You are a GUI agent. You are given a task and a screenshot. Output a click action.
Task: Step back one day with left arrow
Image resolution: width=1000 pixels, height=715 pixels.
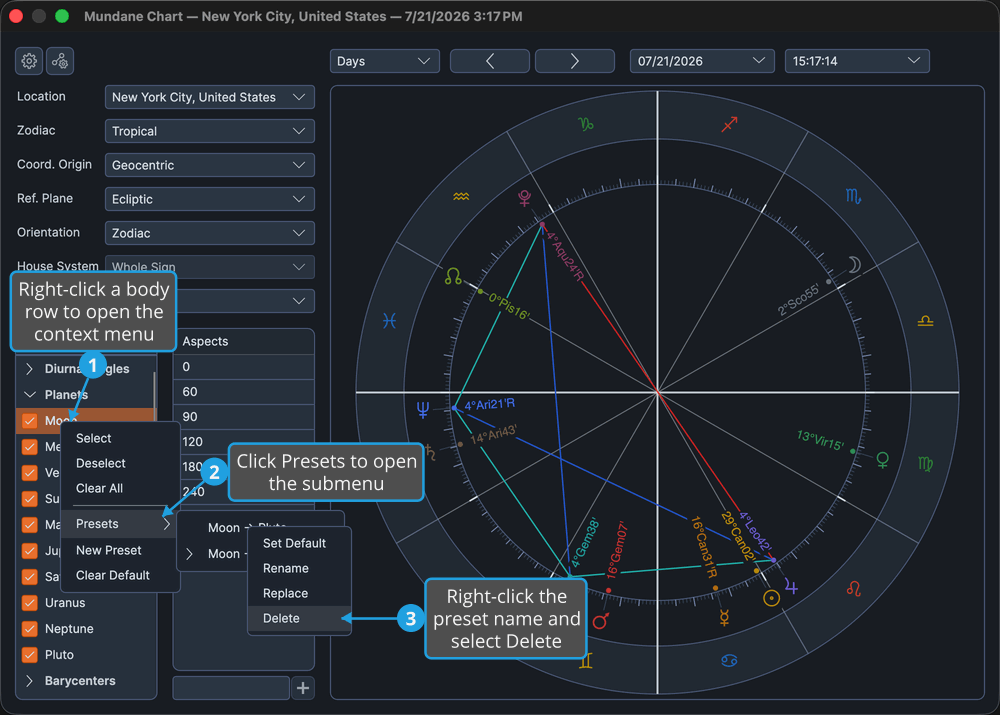(x=490, y=61)
